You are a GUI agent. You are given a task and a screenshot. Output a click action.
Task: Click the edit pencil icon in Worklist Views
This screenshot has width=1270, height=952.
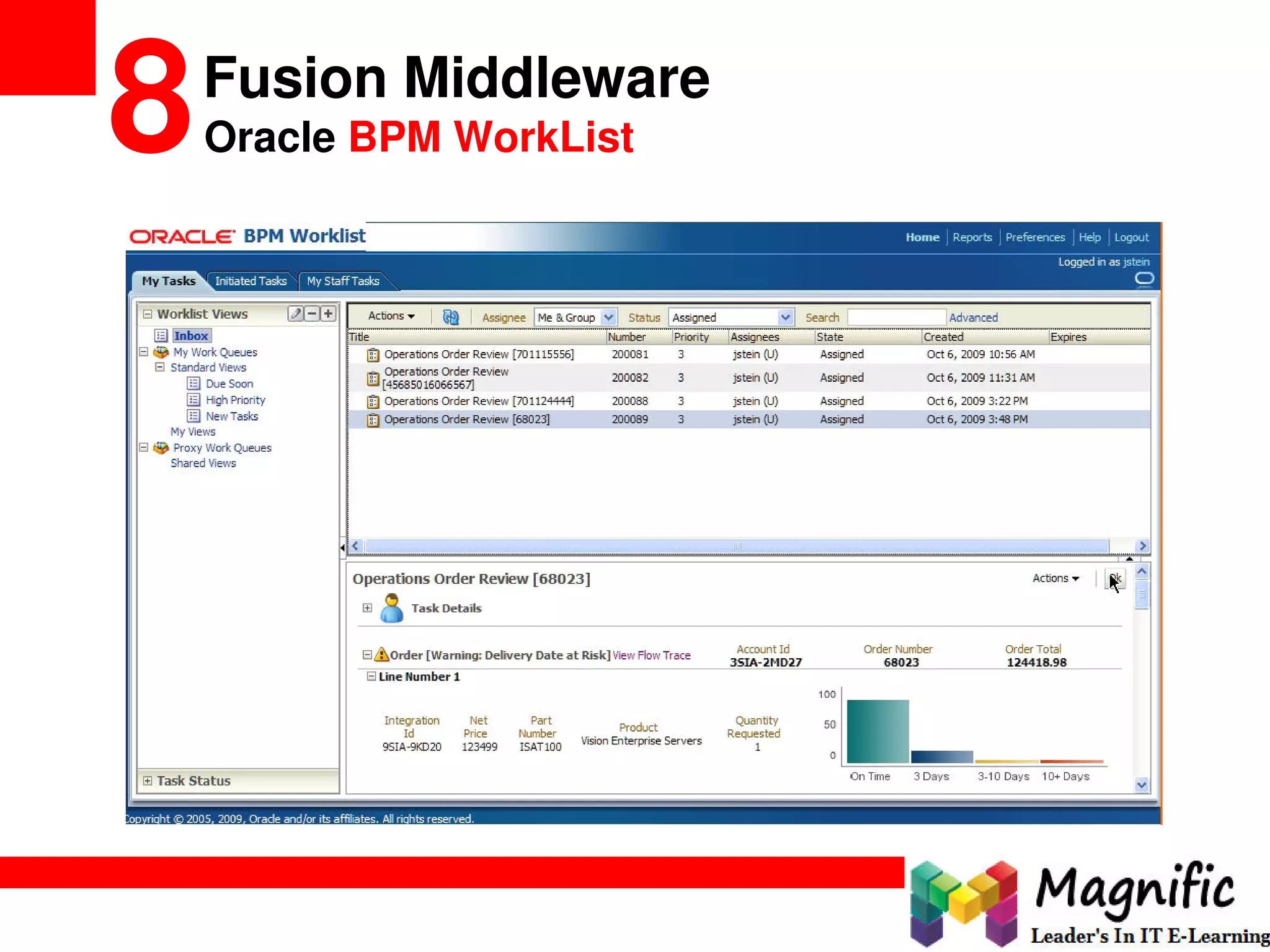point(296,314)
